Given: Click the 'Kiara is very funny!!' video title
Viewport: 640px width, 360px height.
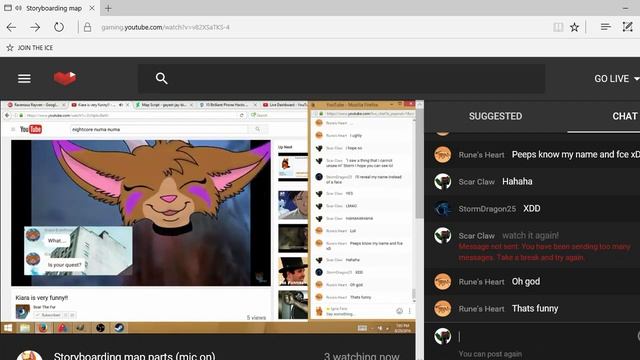Looking at the screenshot, I should coord(42,298).
